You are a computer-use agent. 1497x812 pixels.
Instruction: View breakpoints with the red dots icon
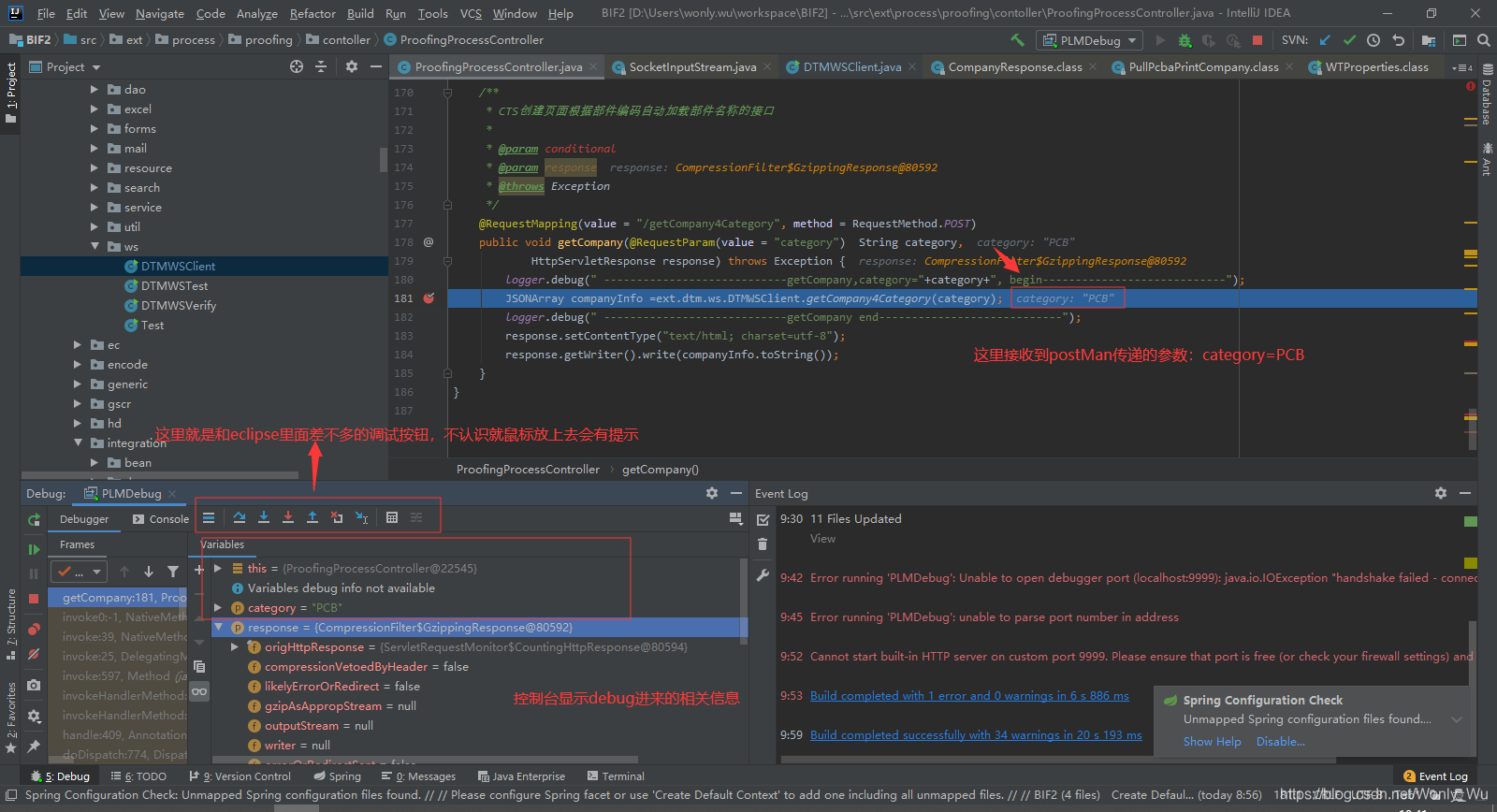pos(34,629)
